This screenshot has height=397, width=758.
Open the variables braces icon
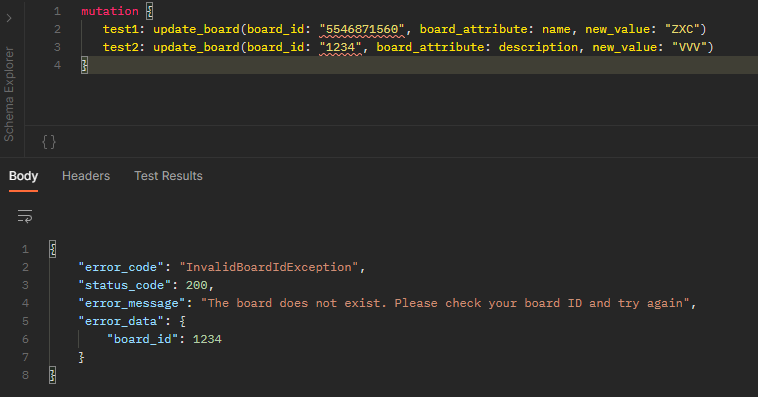[49, 142]
